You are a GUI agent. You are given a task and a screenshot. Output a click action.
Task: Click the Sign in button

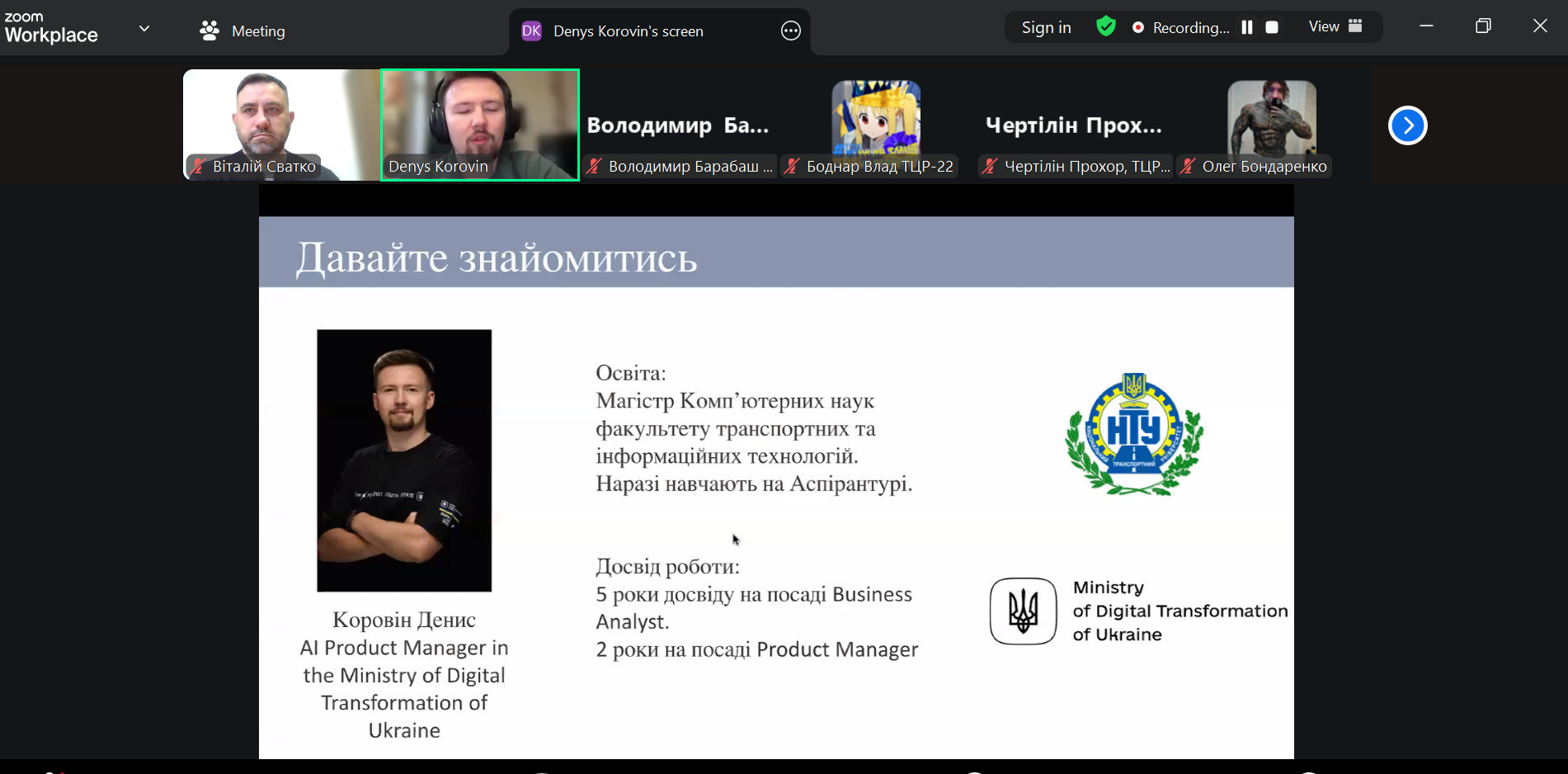click(1046, 27)
